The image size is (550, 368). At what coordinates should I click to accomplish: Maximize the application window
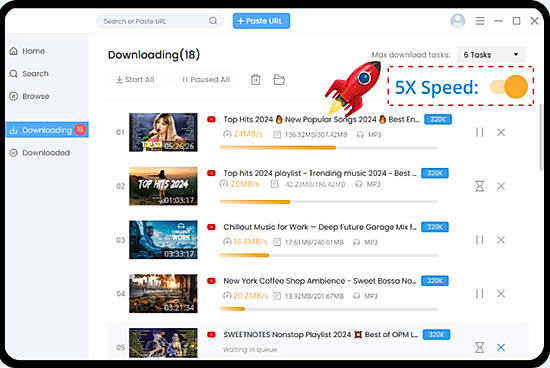coord(516,21)
